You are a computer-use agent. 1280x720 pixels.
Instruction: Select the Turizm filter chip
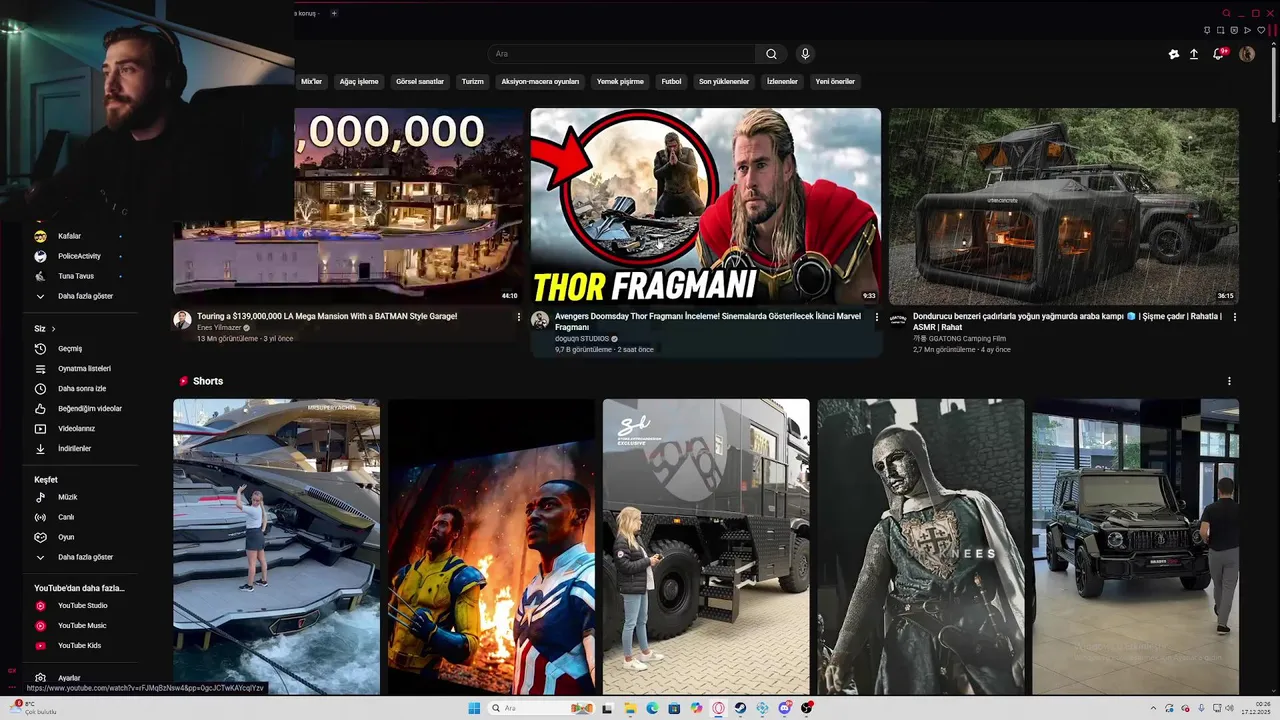point(473,82)
